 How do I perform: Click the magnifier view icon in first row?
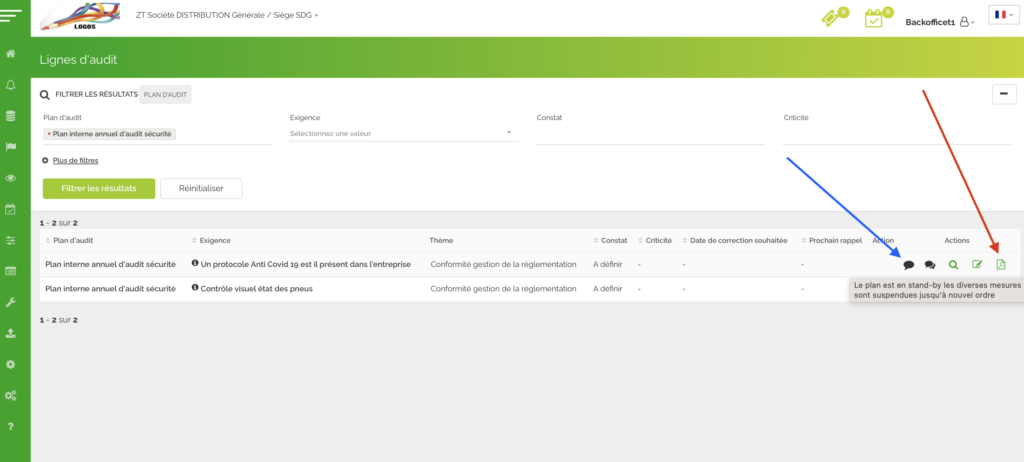tap(953, 265)
